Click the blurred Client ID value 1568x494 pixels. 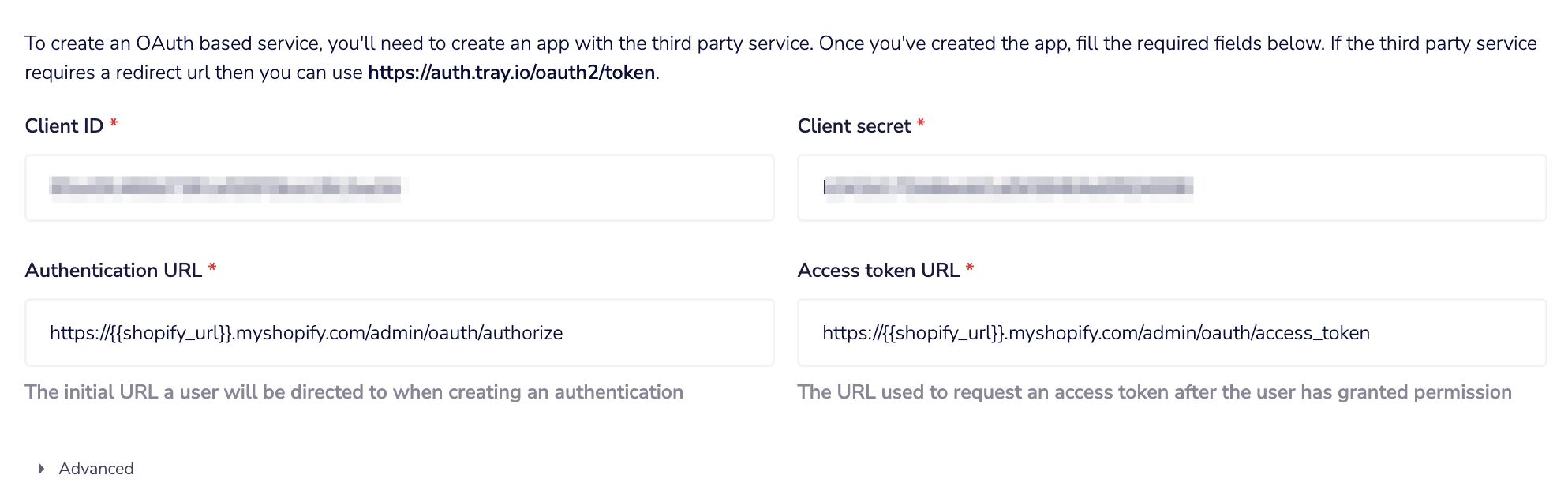[x=229, y=188]
